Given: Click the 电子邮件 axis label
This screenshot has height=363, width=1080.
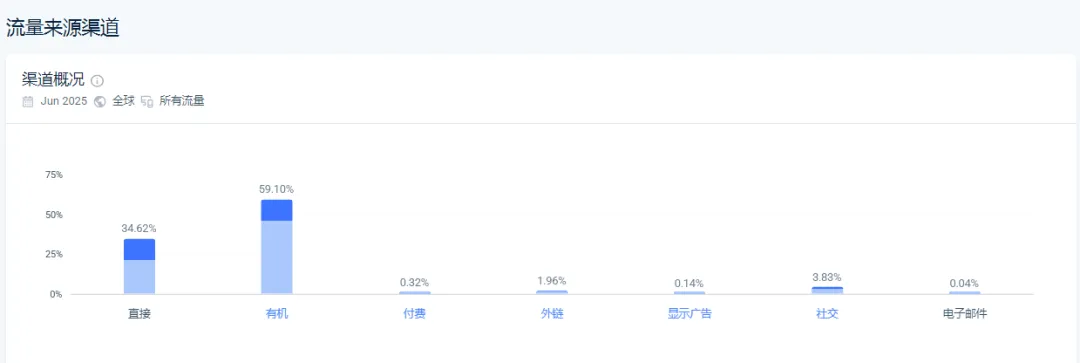Looking at the screenshot, I should pyautogui.click(x=965, y=314).
